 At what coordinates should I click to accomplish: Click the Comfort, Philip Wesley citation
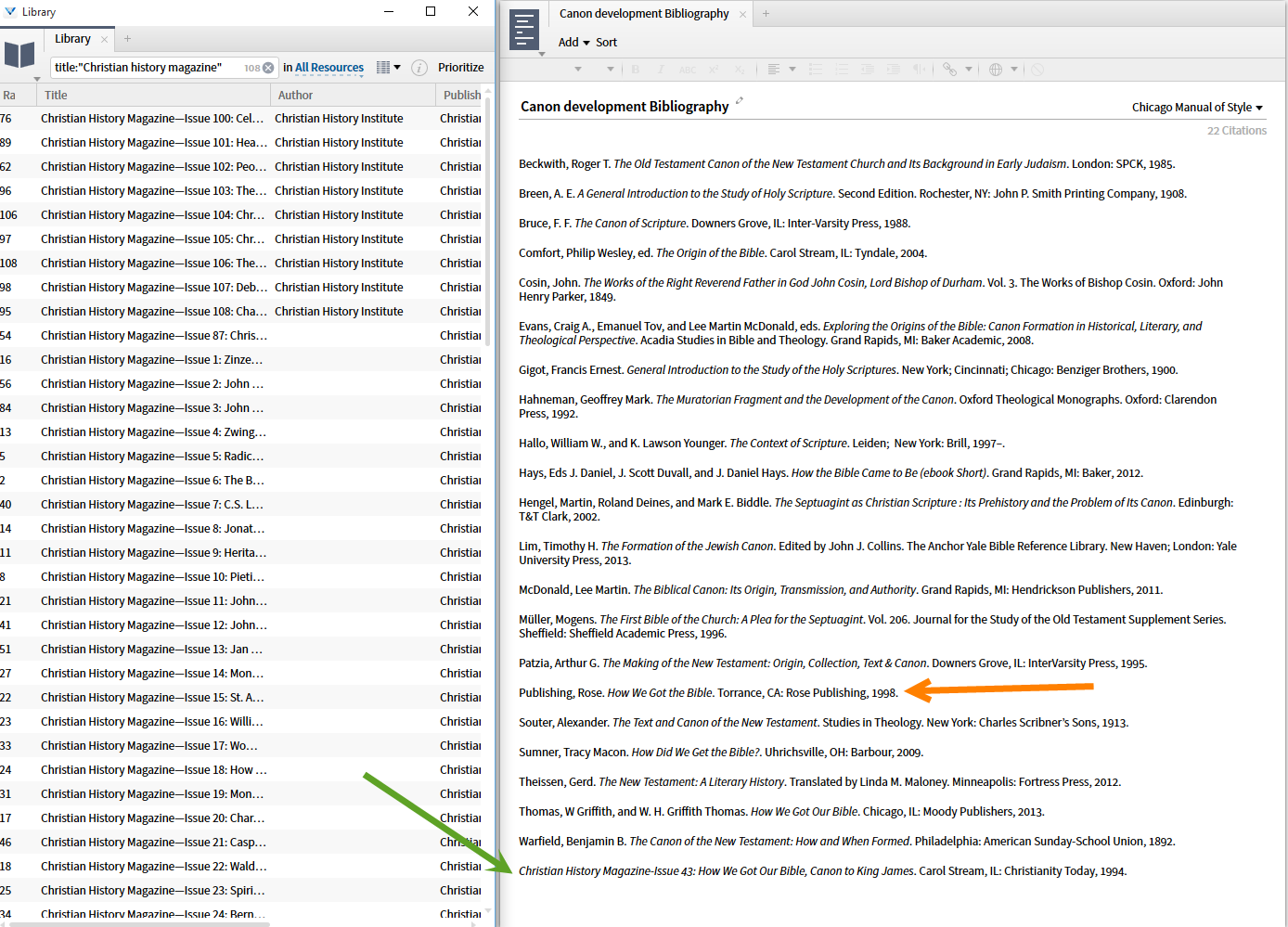point(723,253)
